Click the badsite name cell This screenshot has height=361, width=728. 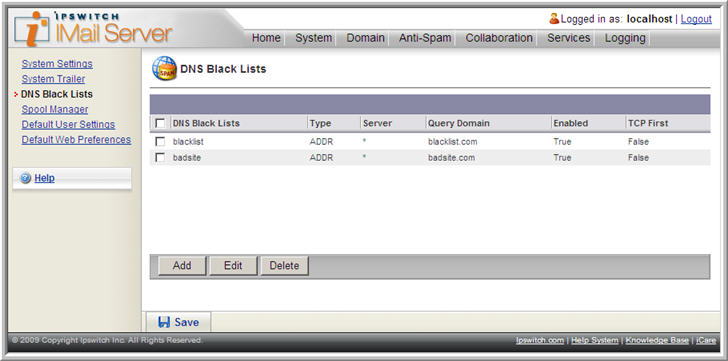pyautogui.click(x=187, y=158)
